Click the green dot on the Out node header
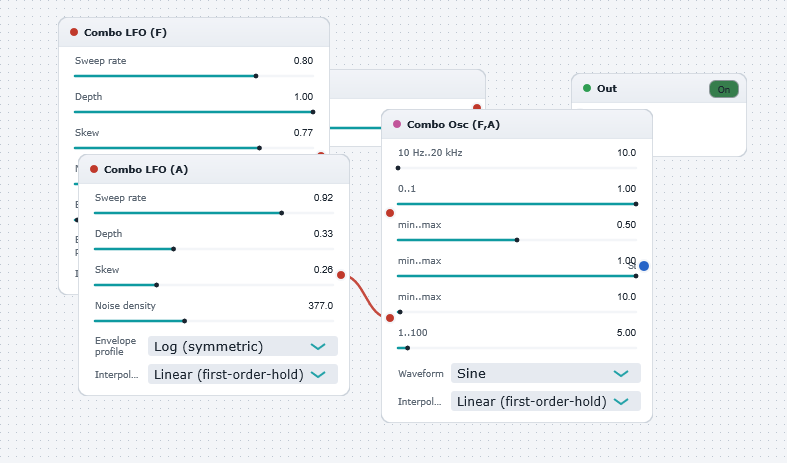This screenshot has width=787, height=463. tap(587, 88)
